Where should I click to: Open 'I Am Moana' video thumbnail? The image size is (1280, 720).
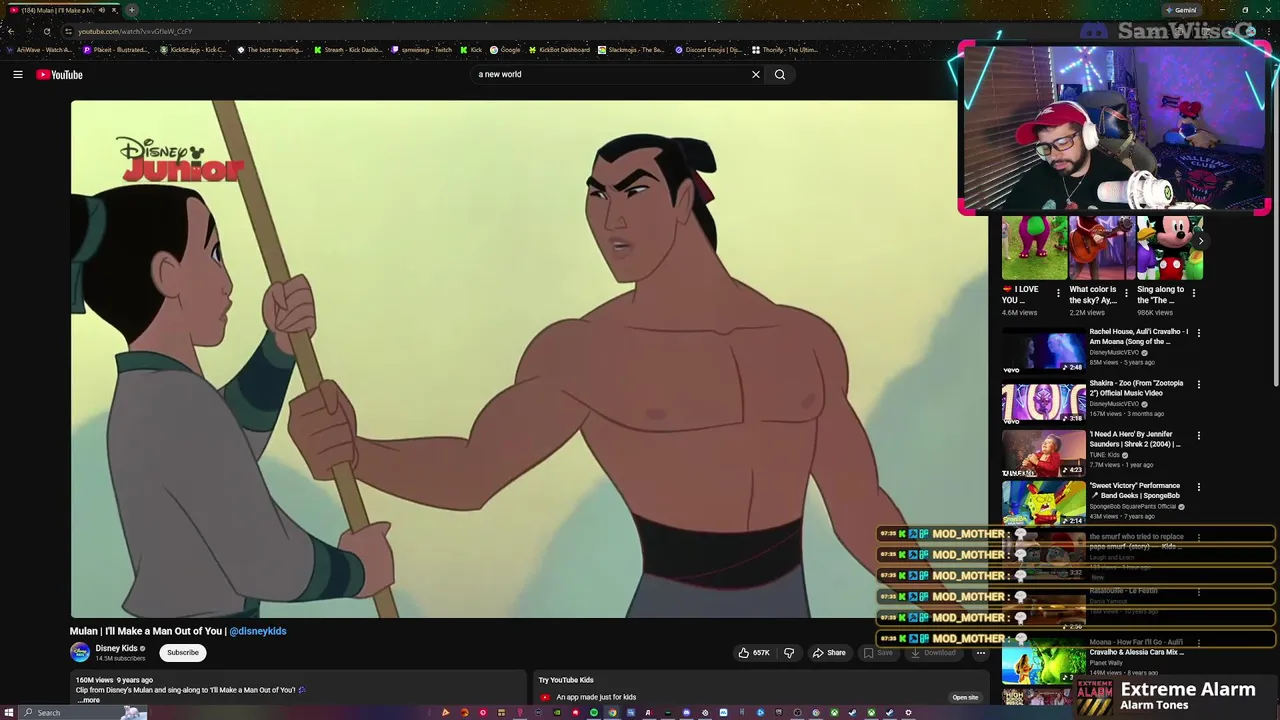coord(1043,351)
